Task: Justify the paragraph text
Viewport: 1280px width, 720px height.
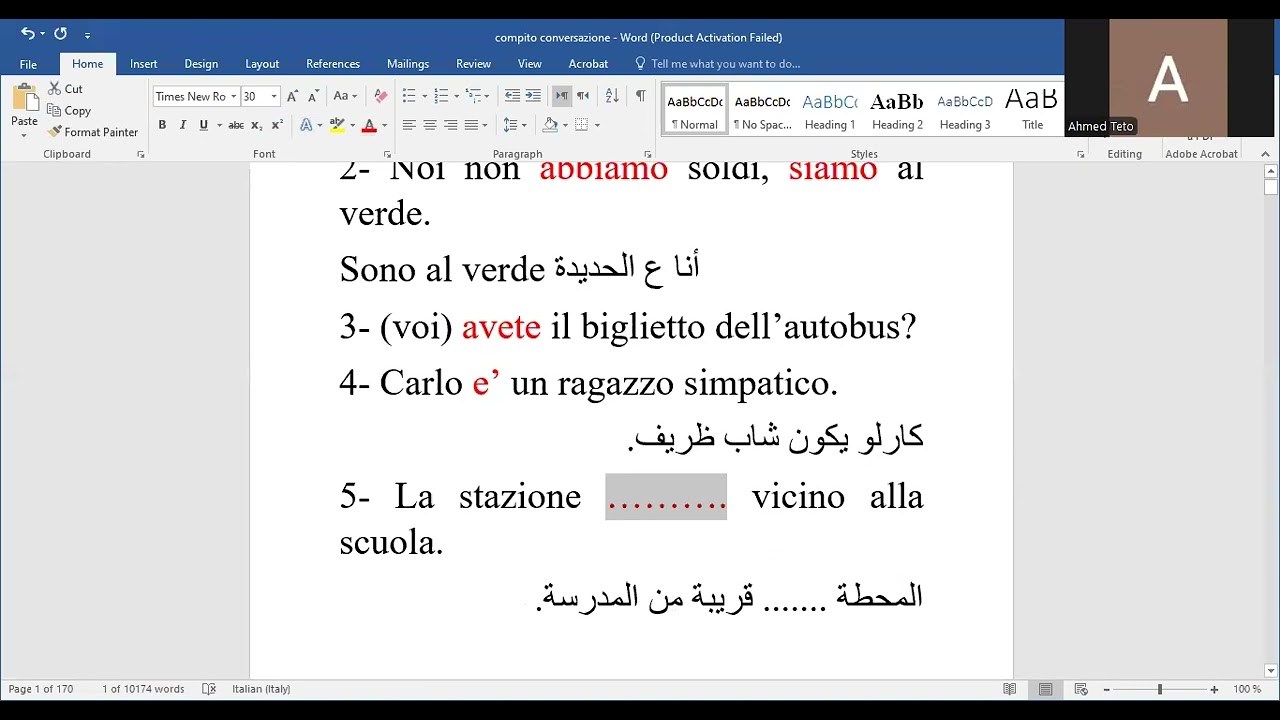Action: pos(472,125)
